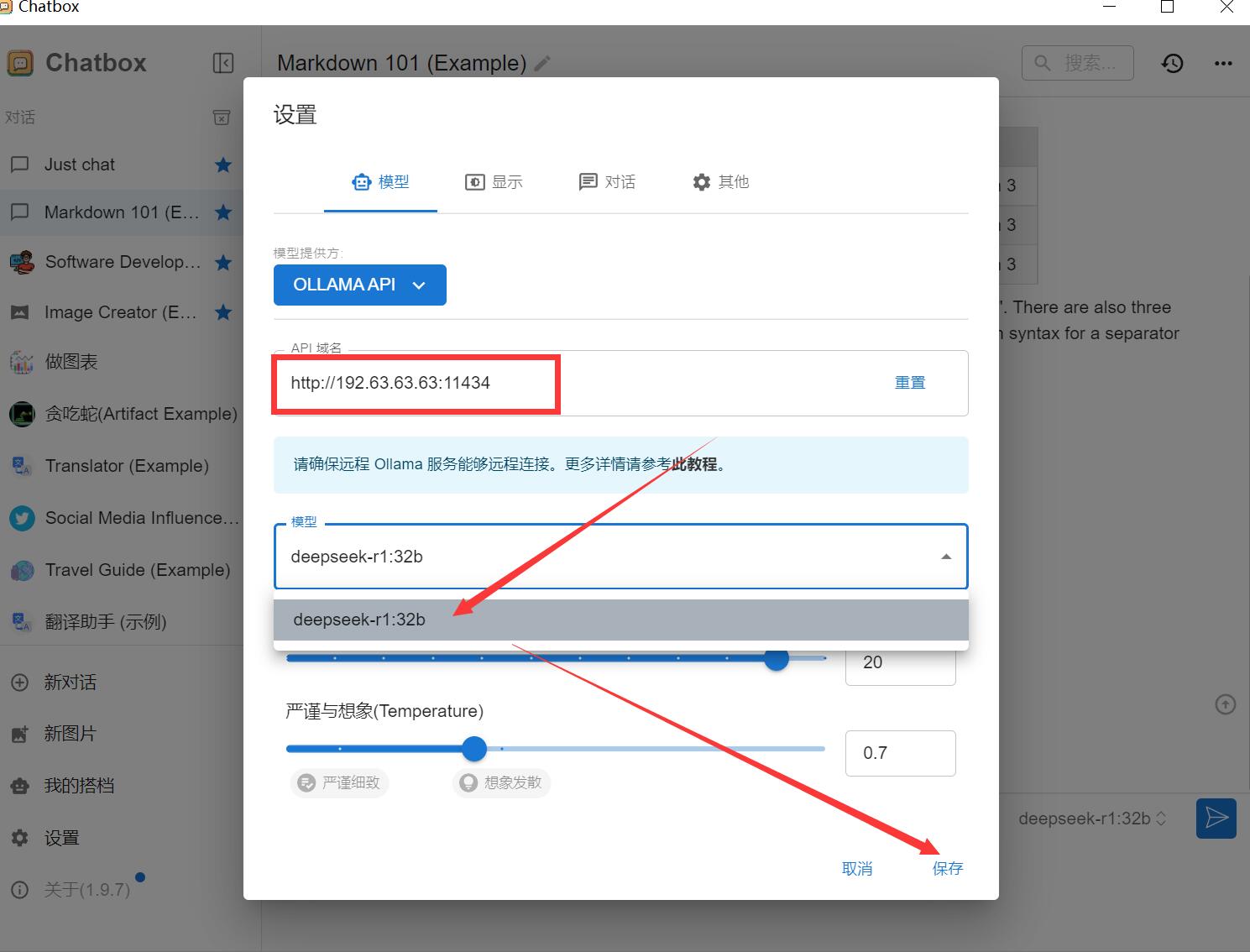Toggle star for Software Developer conversation
The width and height of the screenshot is (1250, 952).
(x=223, y=263)
